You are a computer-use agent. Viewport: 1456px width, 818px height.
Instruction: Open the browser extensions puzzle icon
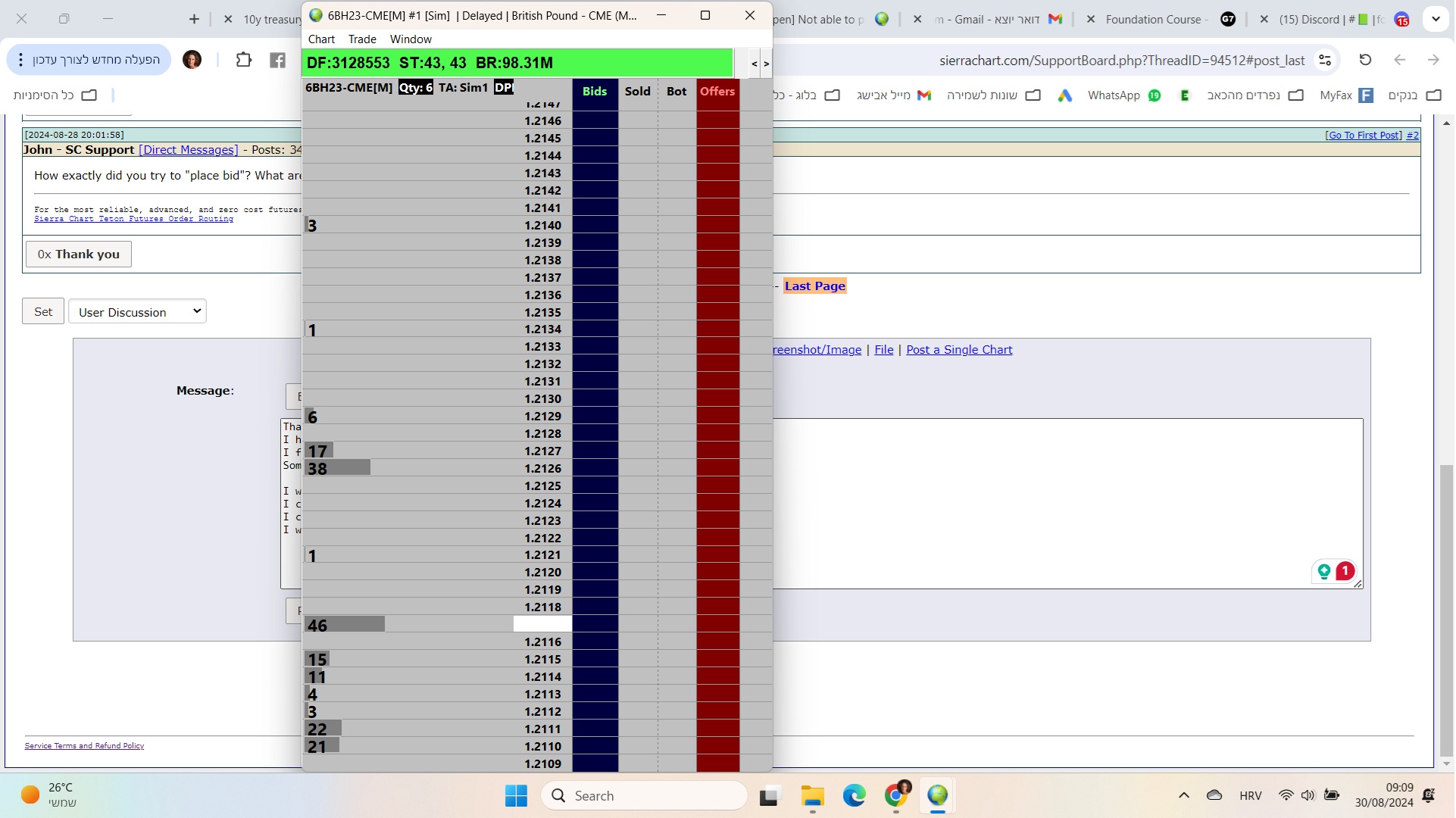(243, 60)
